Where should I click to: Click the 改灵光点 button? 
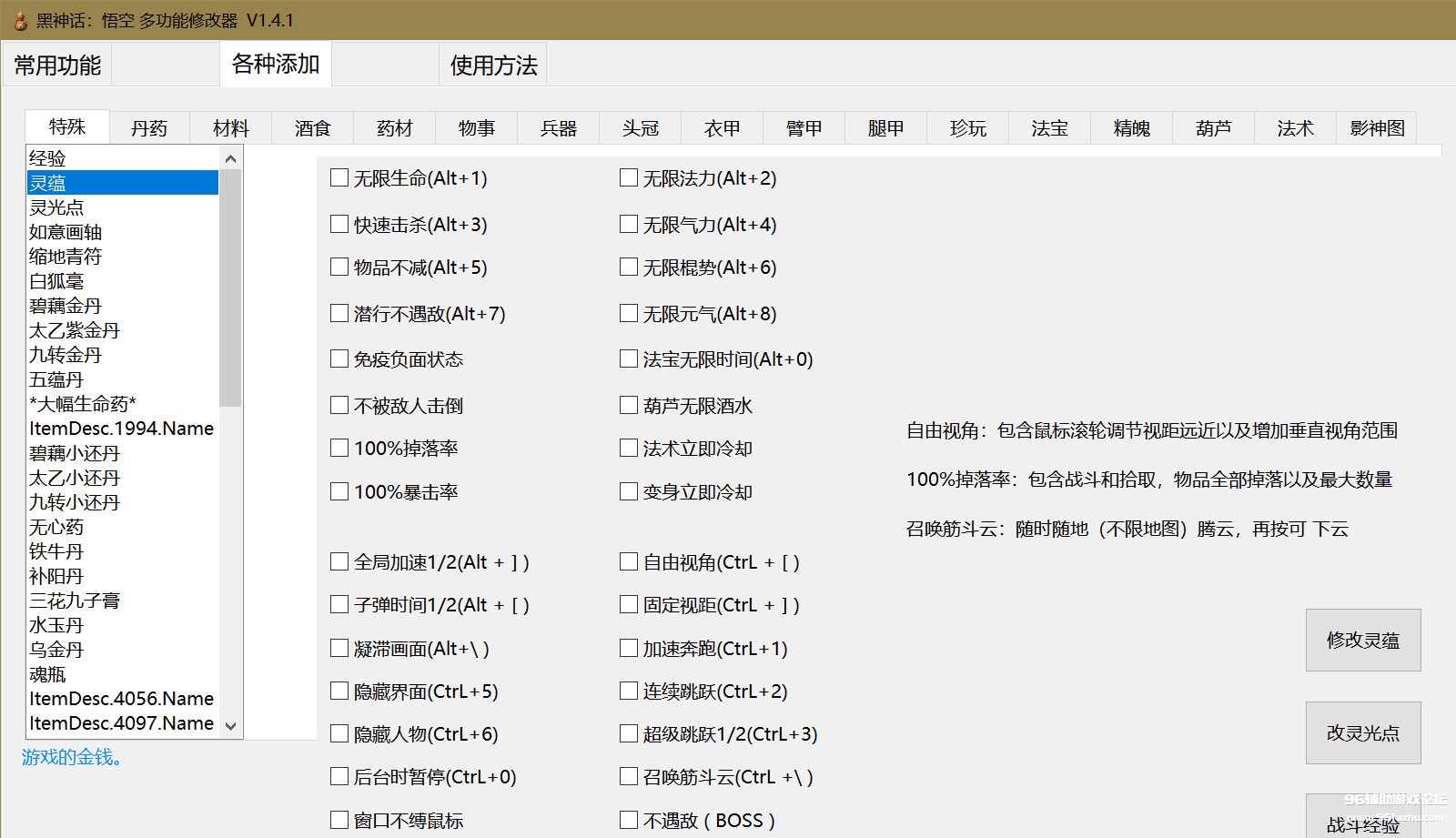(x=1362, y=732)
